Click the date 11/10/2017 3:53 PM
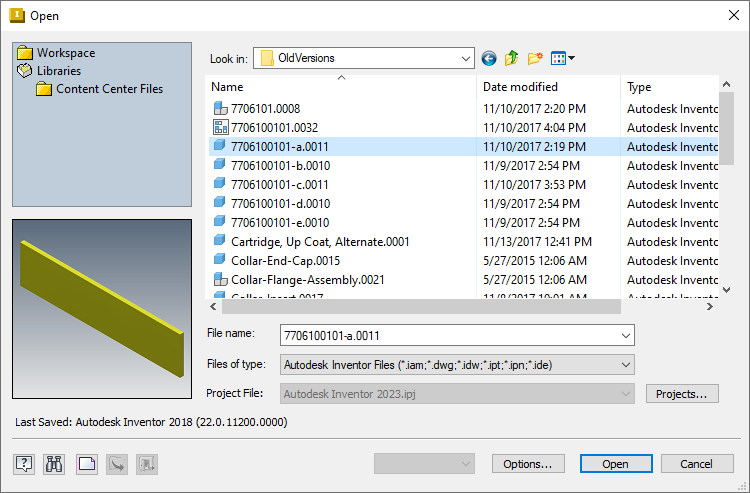The height and width of the screenshot is (493, 750). [534, 185]
